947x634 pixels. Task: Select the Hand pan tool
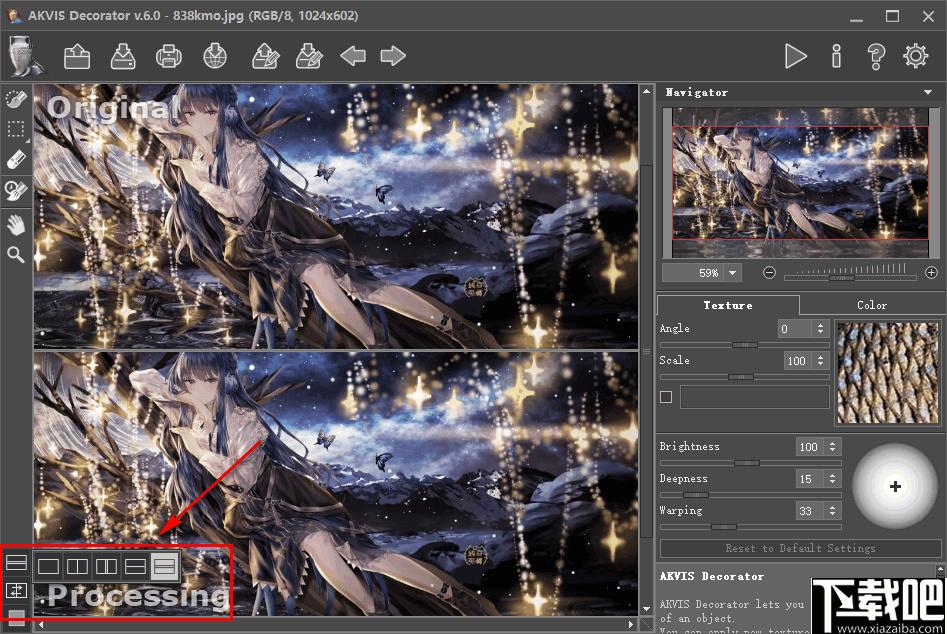pyautogui.click(x=16, y=225)
